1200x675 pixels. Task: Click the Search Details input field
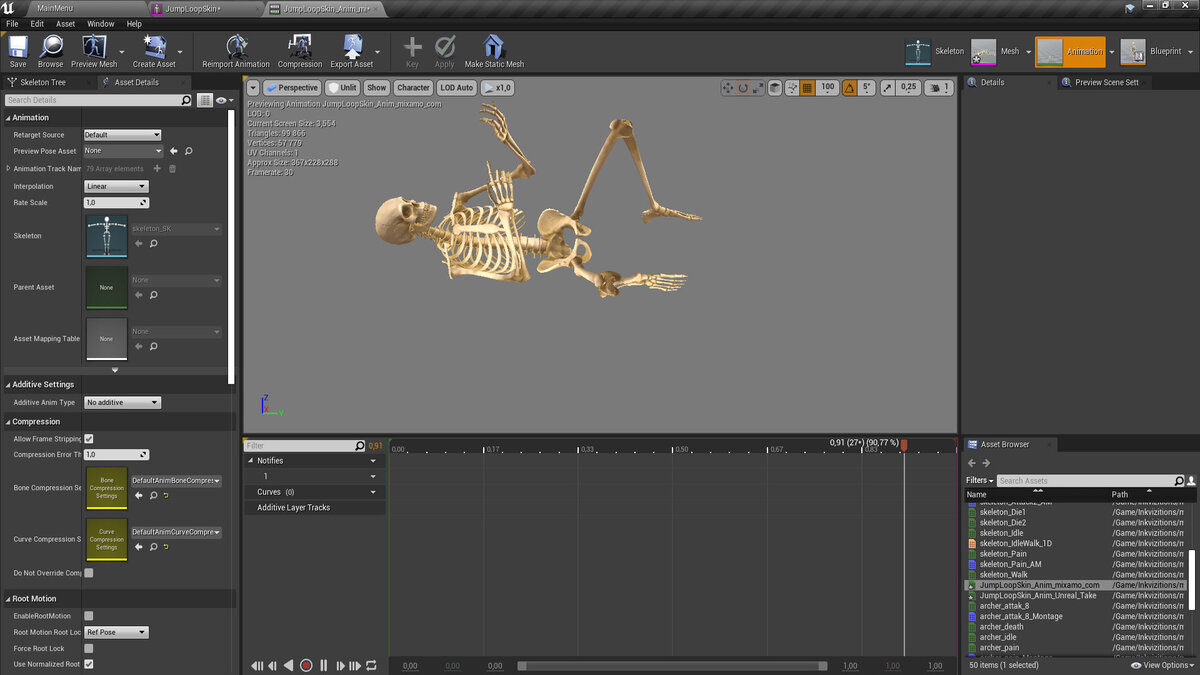[x=98, y=100]
